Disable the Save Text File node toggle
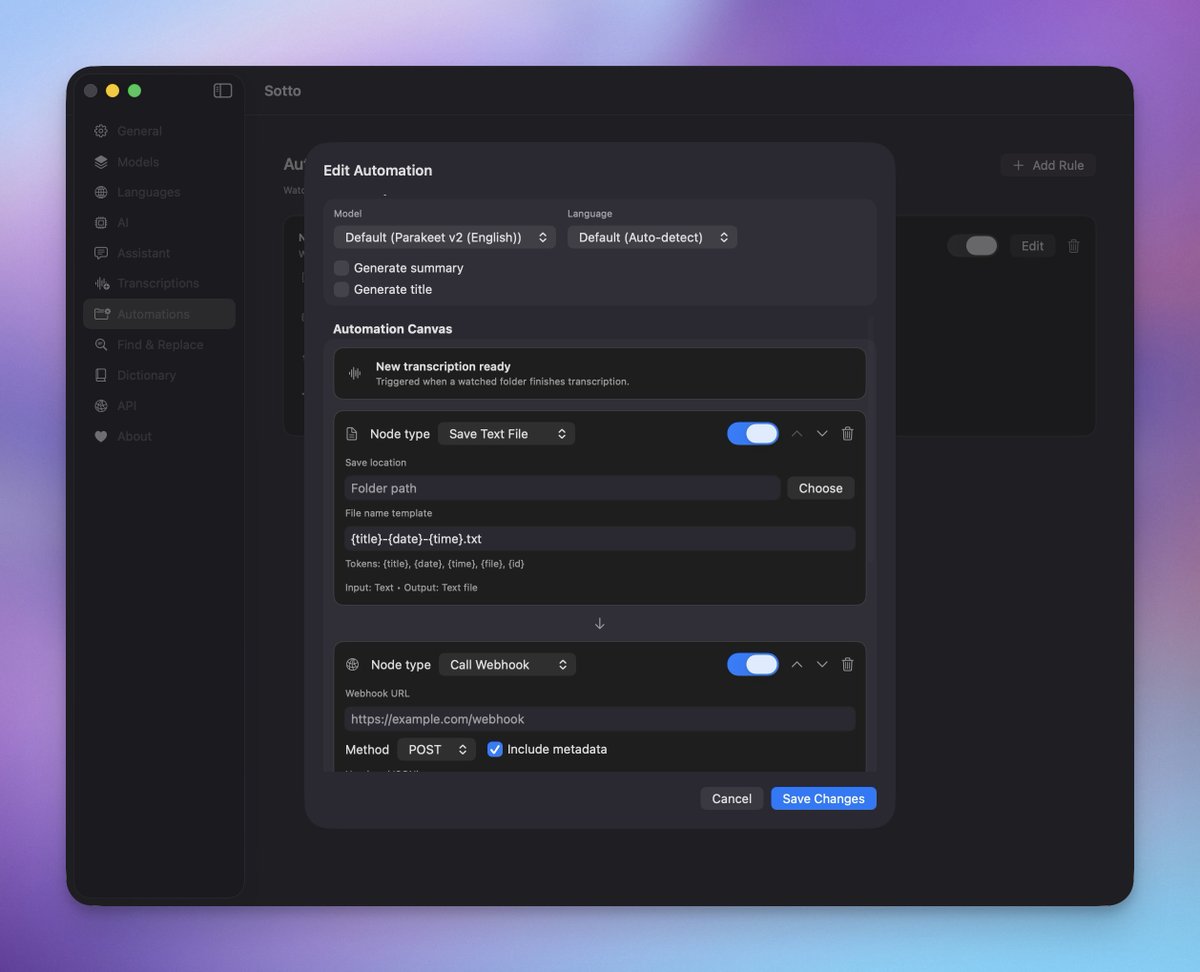The width and height of the screenshot is (1200, 972). (x=752, y=433)
